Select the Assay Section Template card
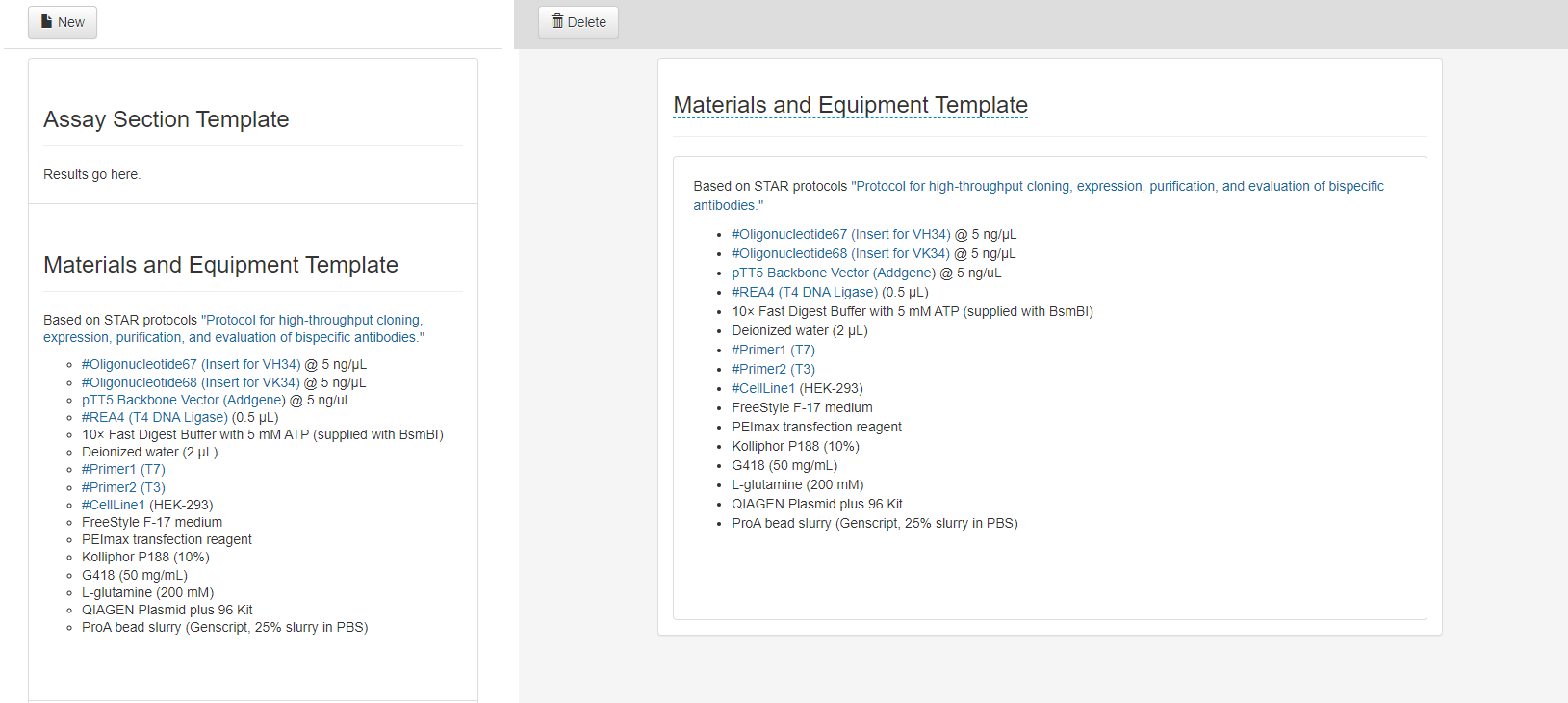Viewport: 1568px width, 703px height. 166,118
